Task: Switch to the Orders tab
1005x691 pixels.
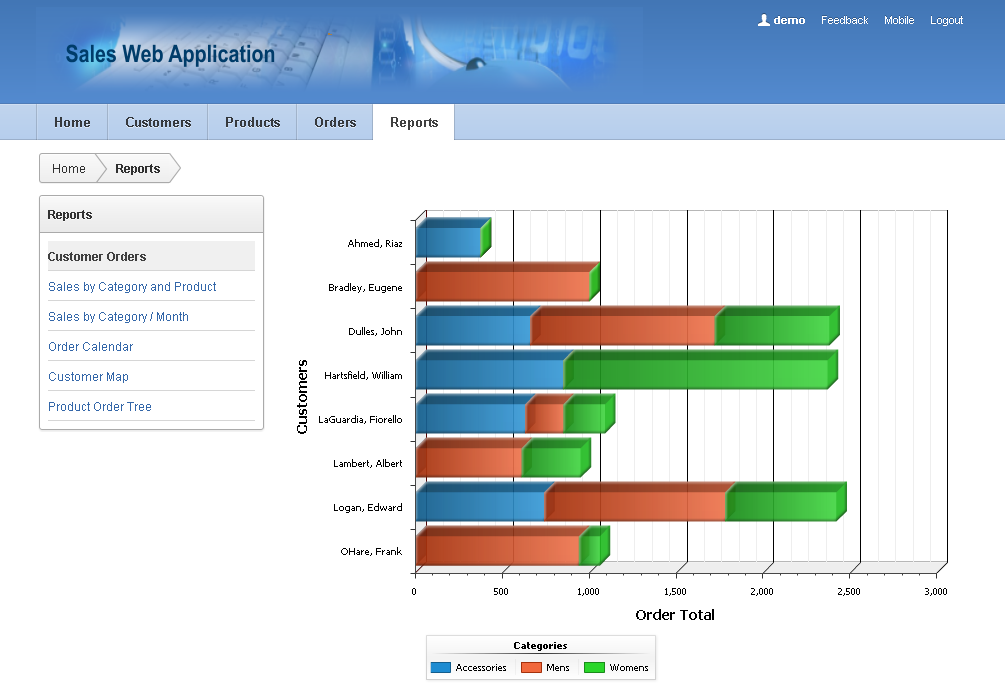Action: (335, 122)
